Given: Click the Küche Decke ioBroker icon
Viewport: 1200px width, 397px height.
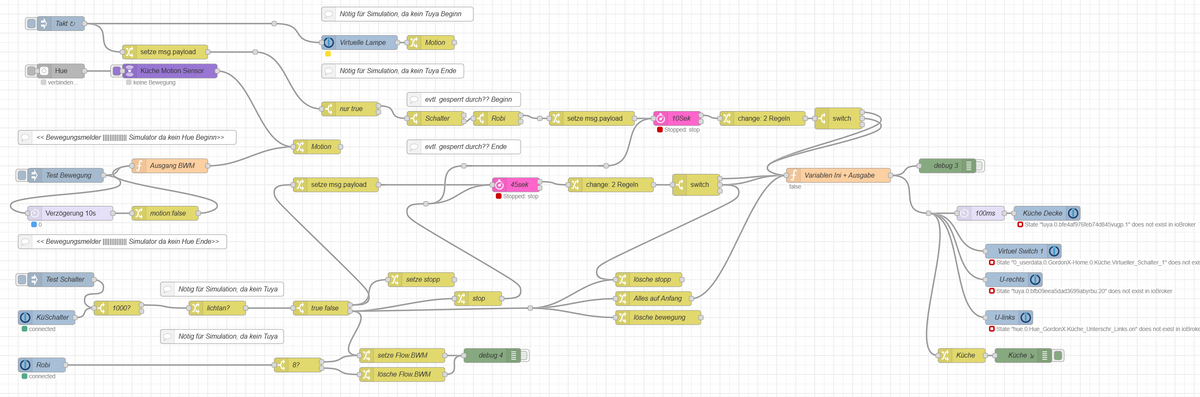Looking at the screenshot, I should pyautogui.click(x=1072, y=213).
